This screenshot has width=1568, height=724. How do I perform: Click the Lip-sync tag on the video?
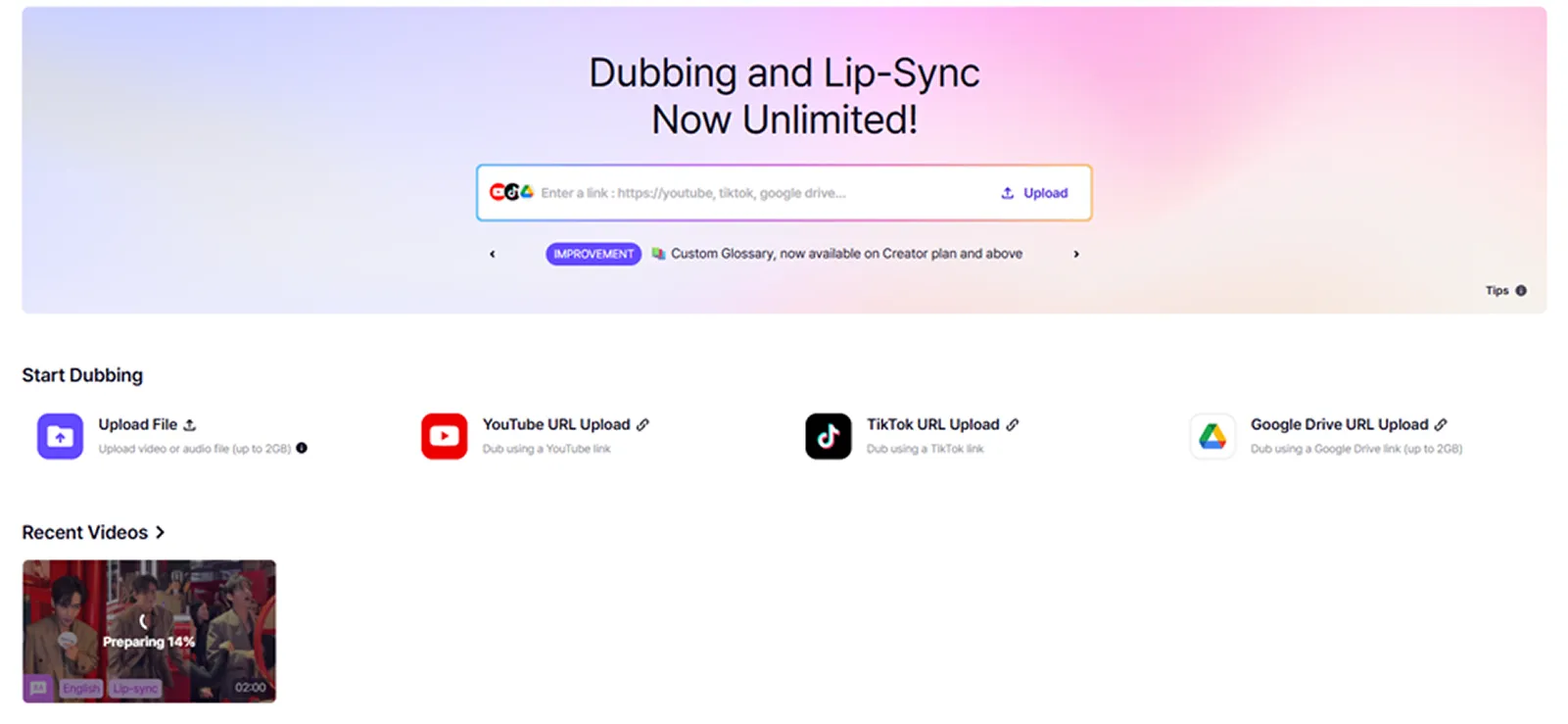135,688
